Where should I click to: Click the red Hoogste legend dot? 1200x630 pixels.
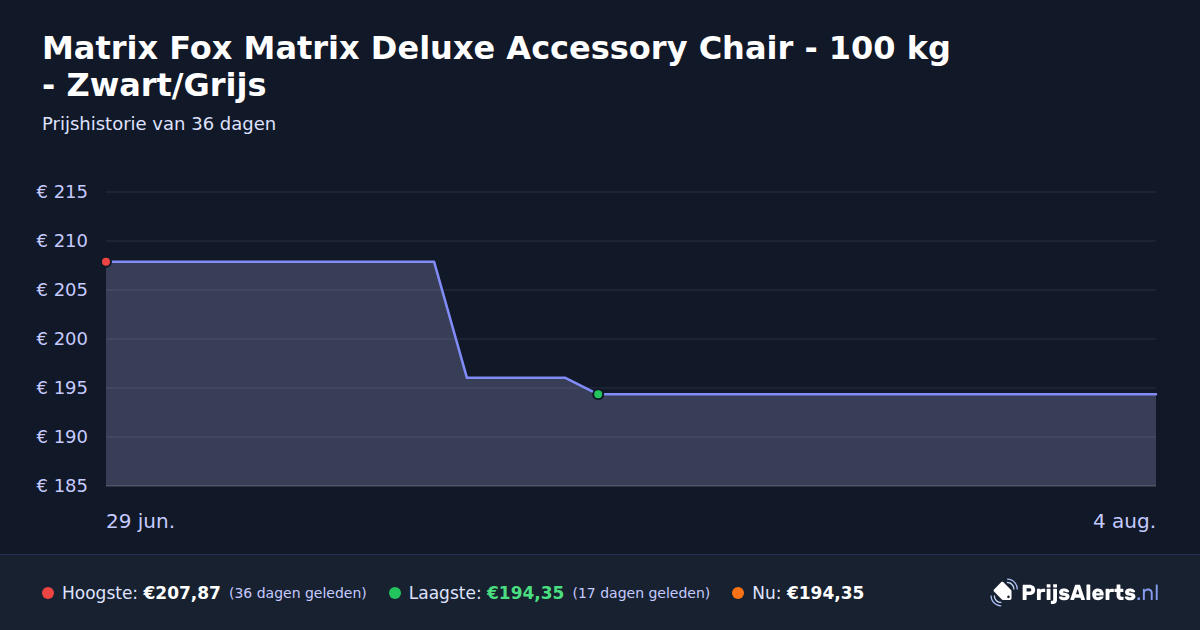(48, 593)
